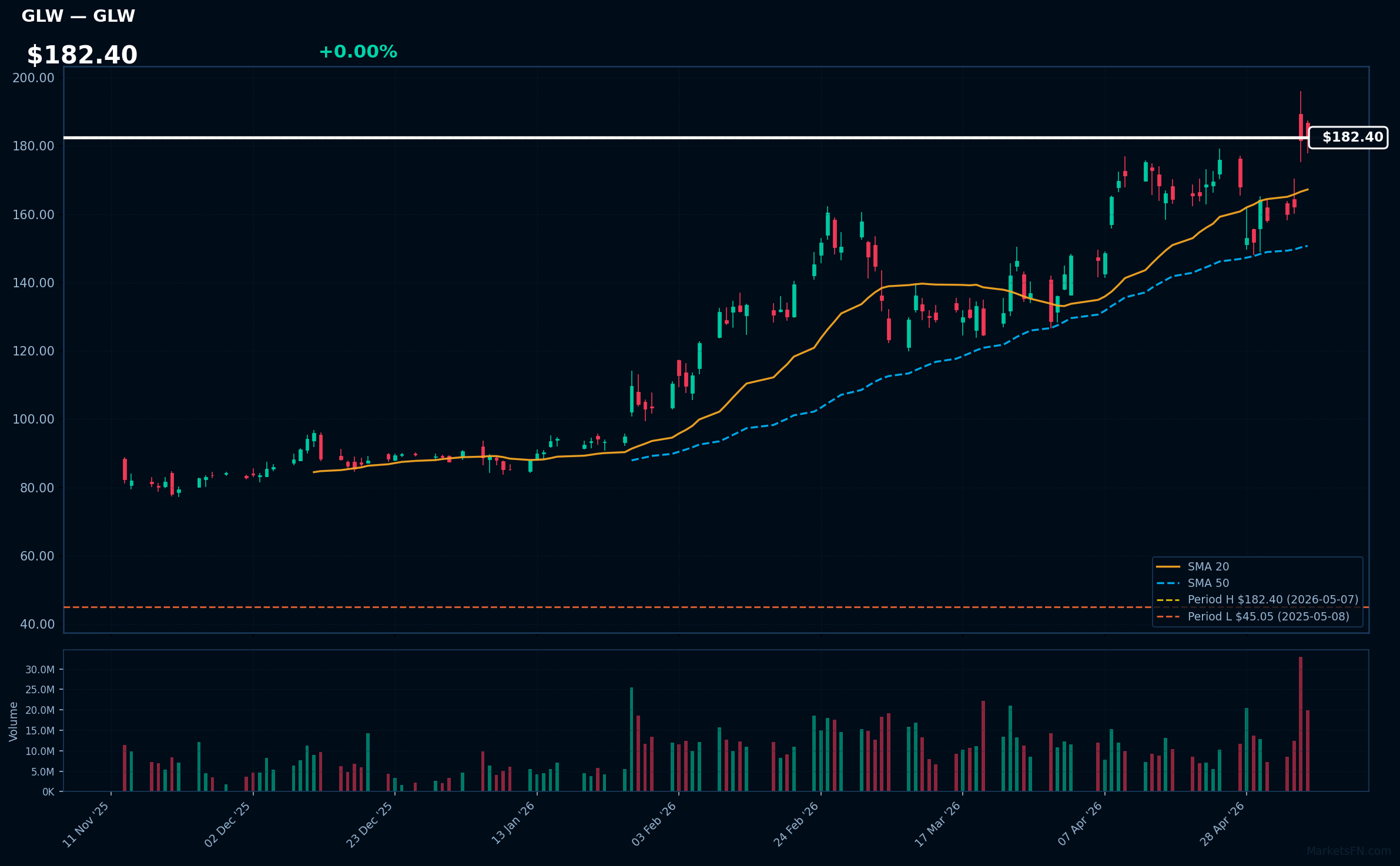Click the 13 Jan '26 date label
This screenshot has width=1400, height=866.
(x=513, y=824)
